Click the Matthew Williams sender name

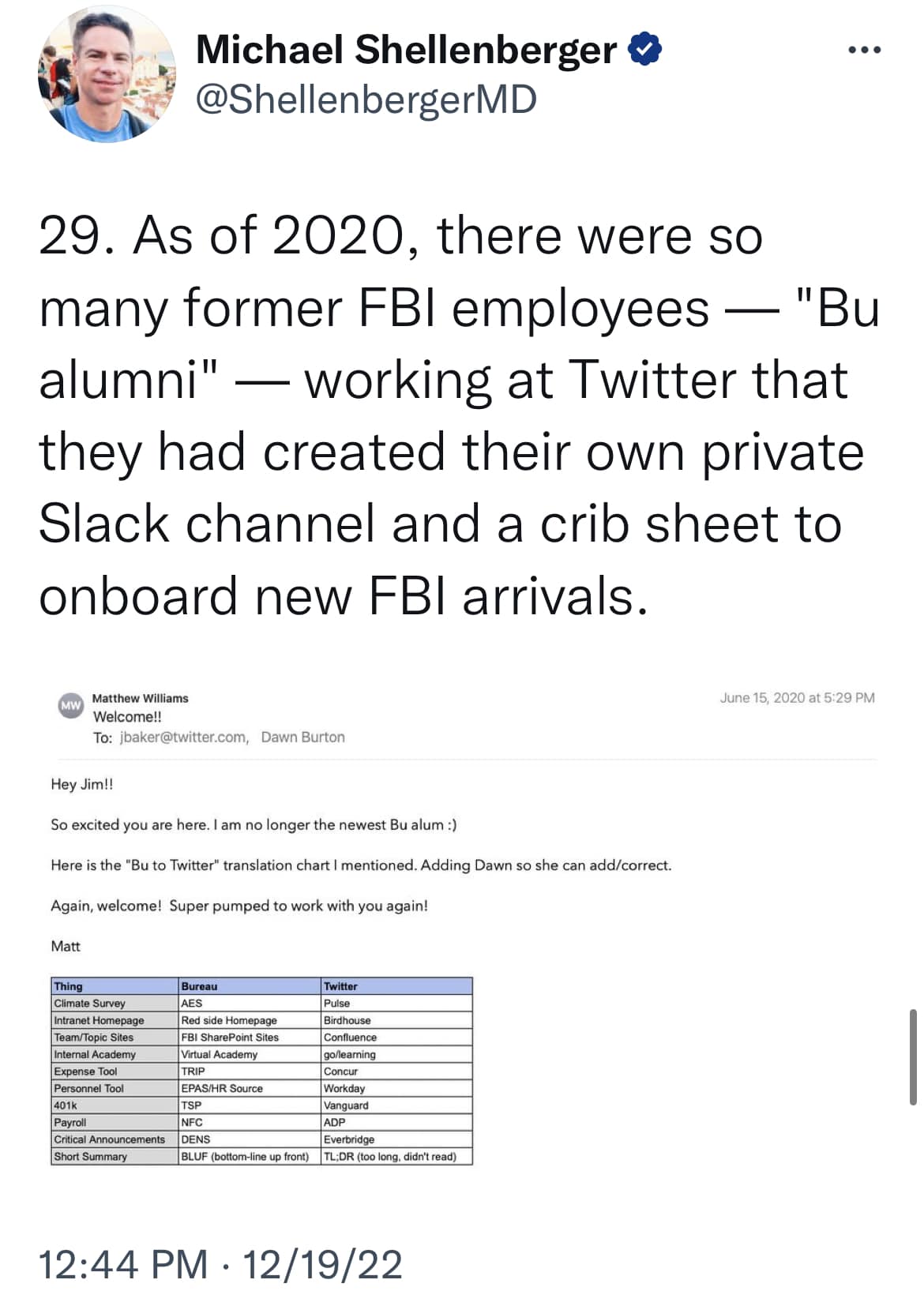[141, 698]
